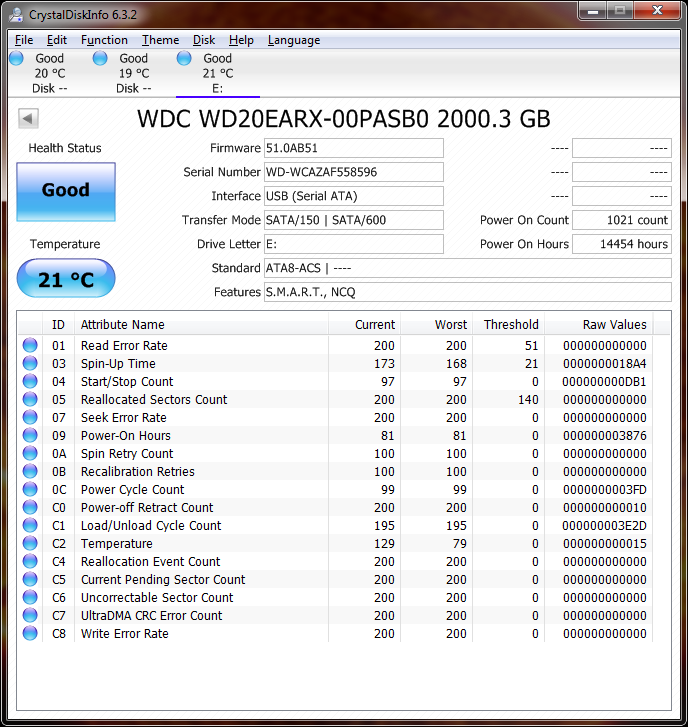Open the Function menu
Screen dimensions: 688x727
(104, 40)
